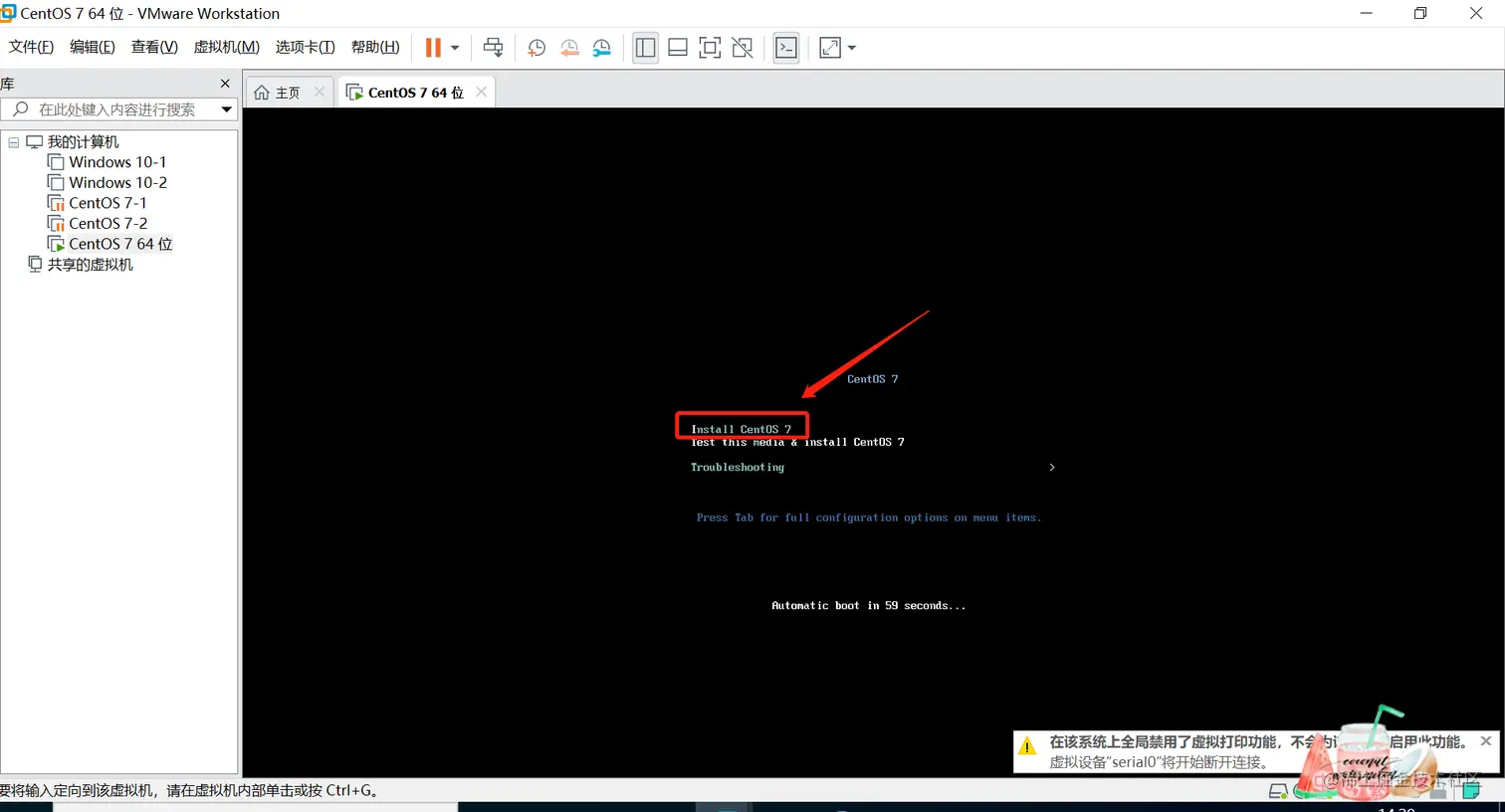The height and width of the screenshot is (812, 1505).
Task: Focus the library search input field
Action: (116, 109)
